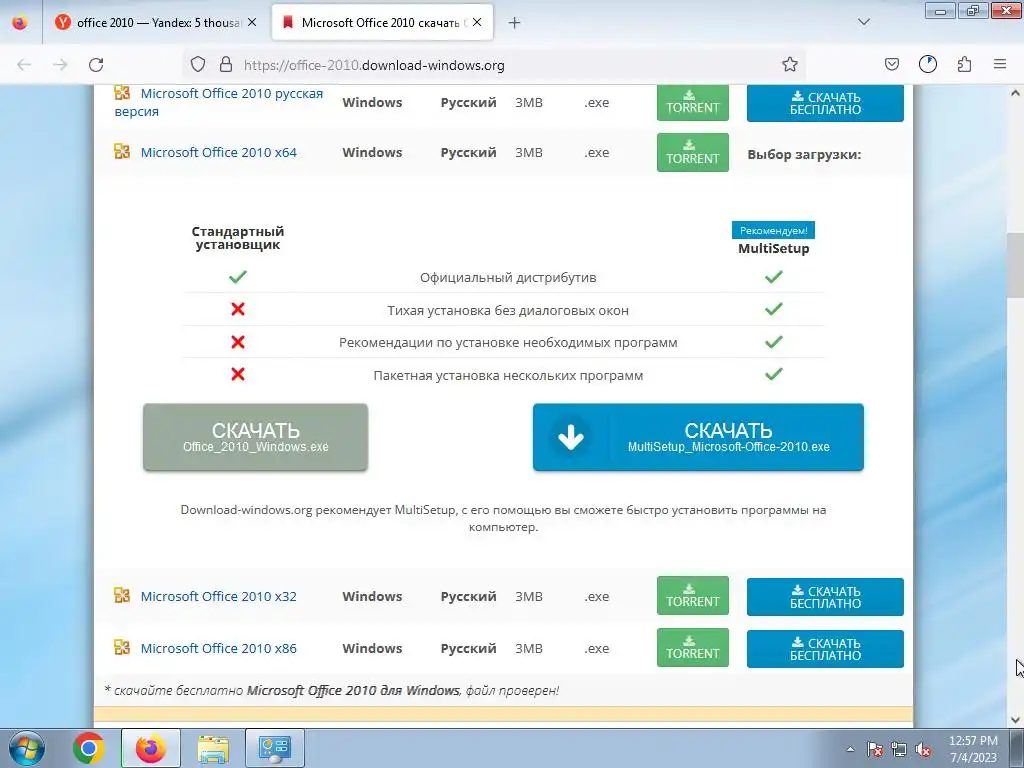This screenshot has height=768, width=1024.
Task: Switch to the Yandex office 2010 tab
Action: pyautogui.click(x=157, y=22)
